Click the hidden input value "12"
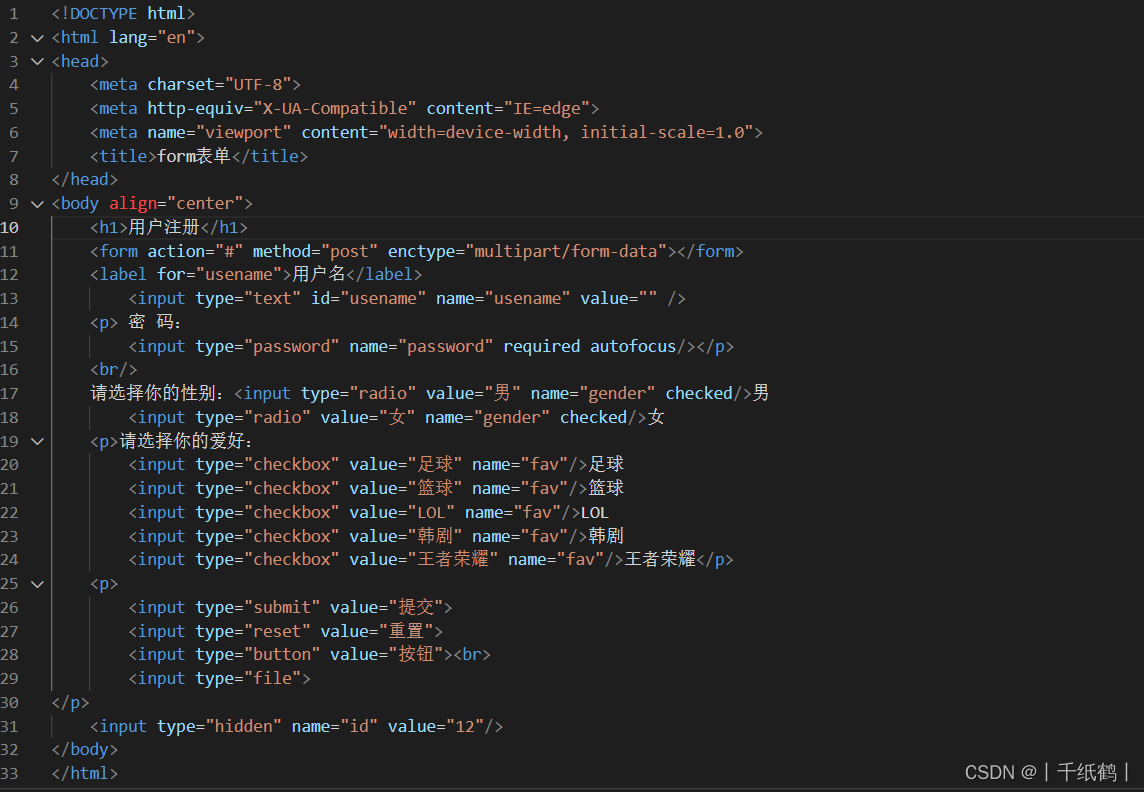Viewport: 1144px width, 792px height. [465, 726]
